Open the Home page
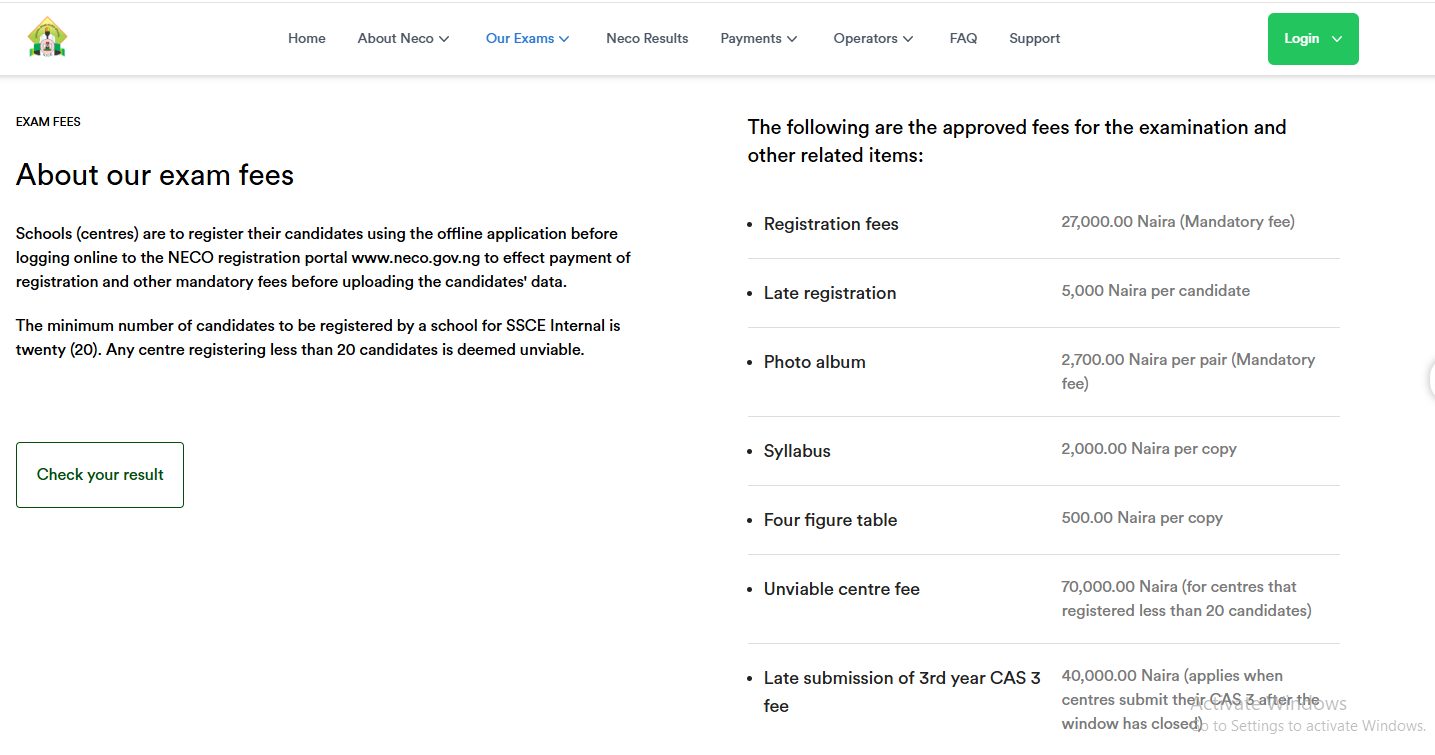The height and width of the screenshot is (755, 1435). click(306, 38)
